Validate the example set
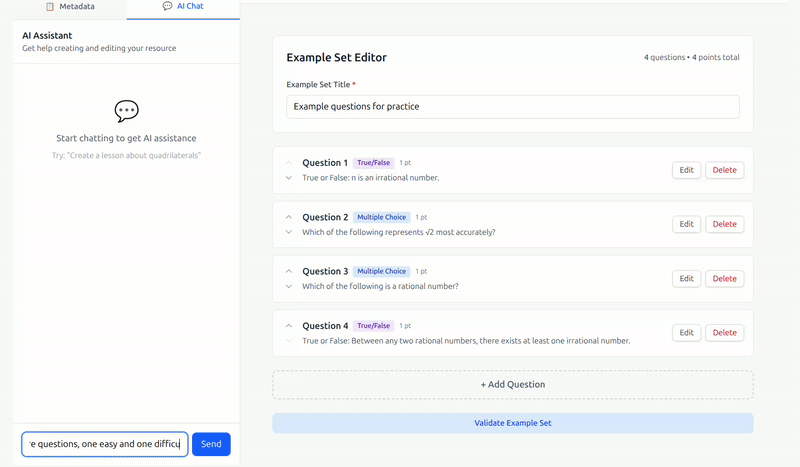The image size is (800, 467). (512, 423)
